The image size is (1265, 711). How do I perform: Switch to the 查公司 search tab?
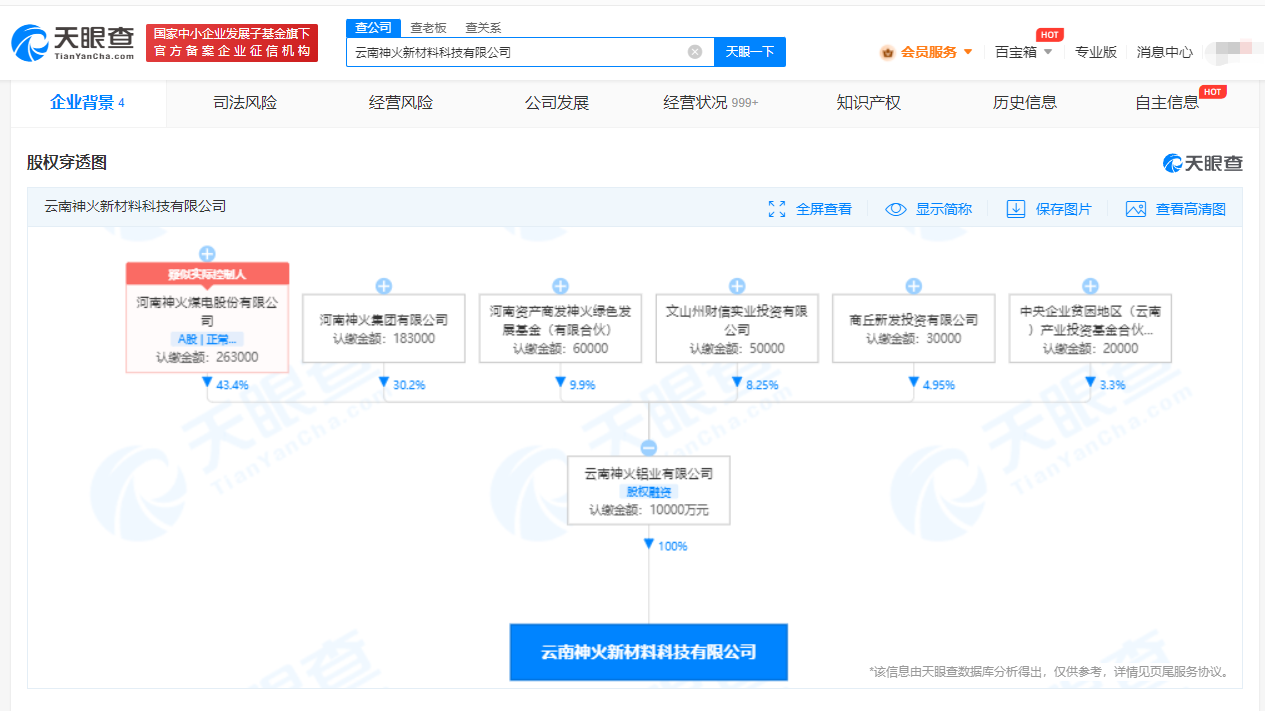373,28
